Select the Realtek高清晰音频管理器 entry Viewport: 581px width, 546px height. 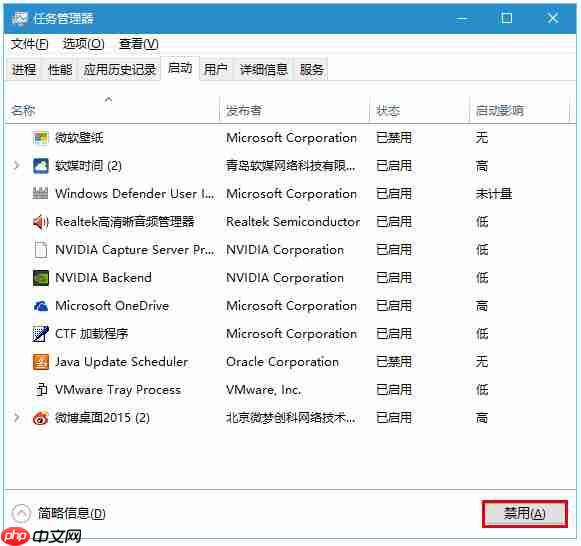tap(125, 222)
